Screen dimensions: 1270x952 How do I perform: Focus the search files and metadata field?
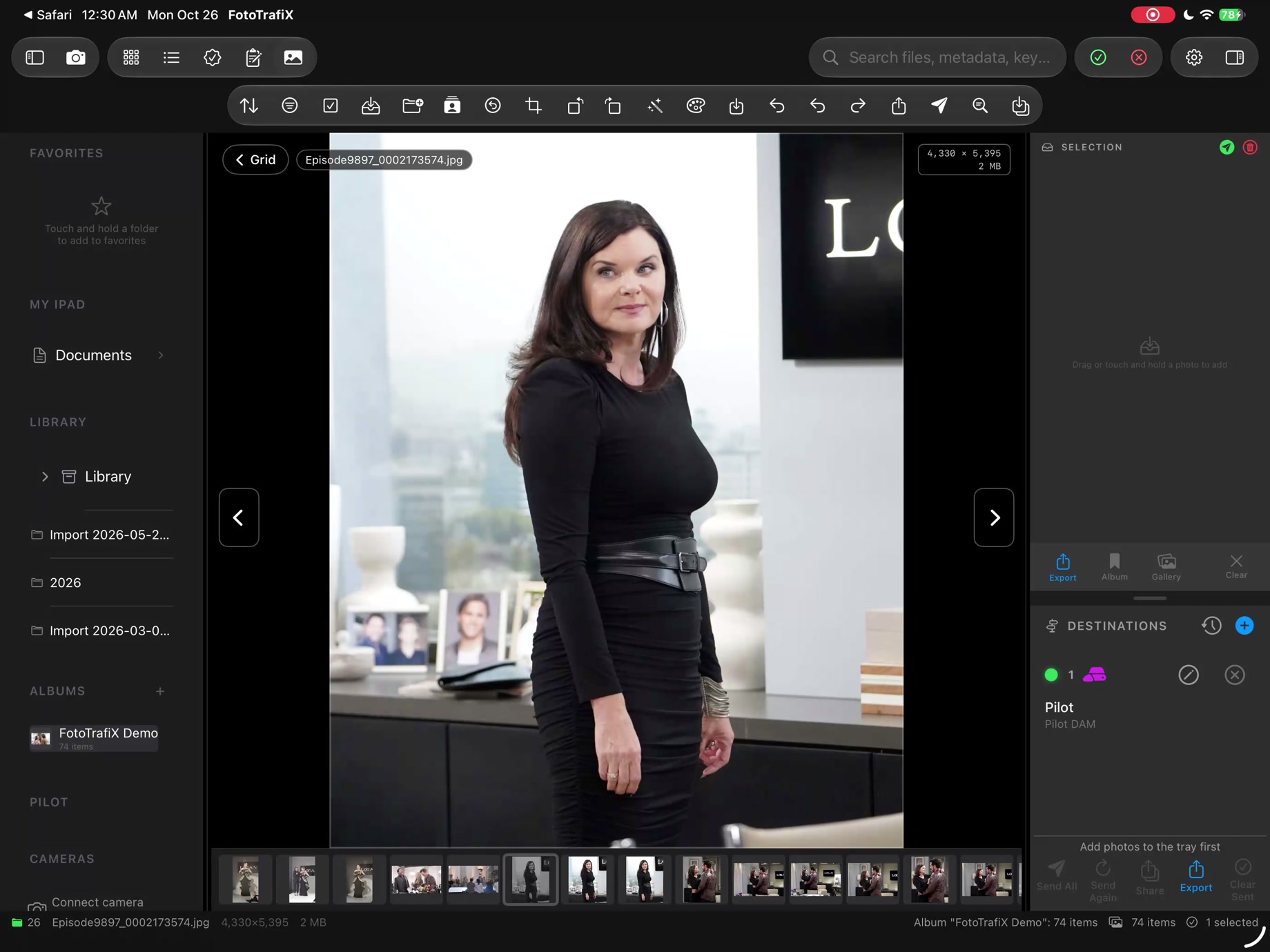[937, 57]
